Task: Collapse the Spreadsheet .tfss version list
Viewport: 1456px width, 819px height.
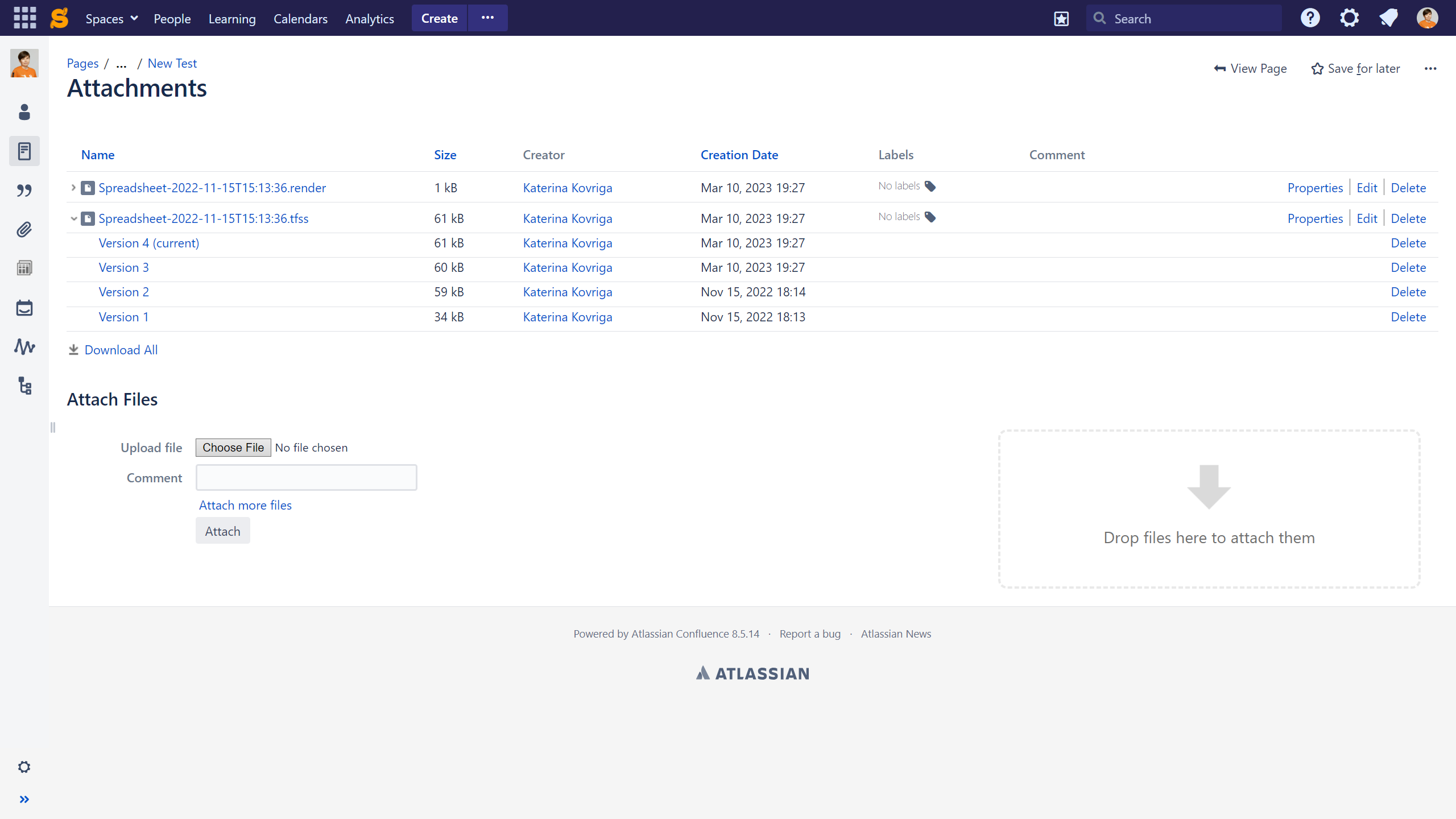Action: click(73, 218)
